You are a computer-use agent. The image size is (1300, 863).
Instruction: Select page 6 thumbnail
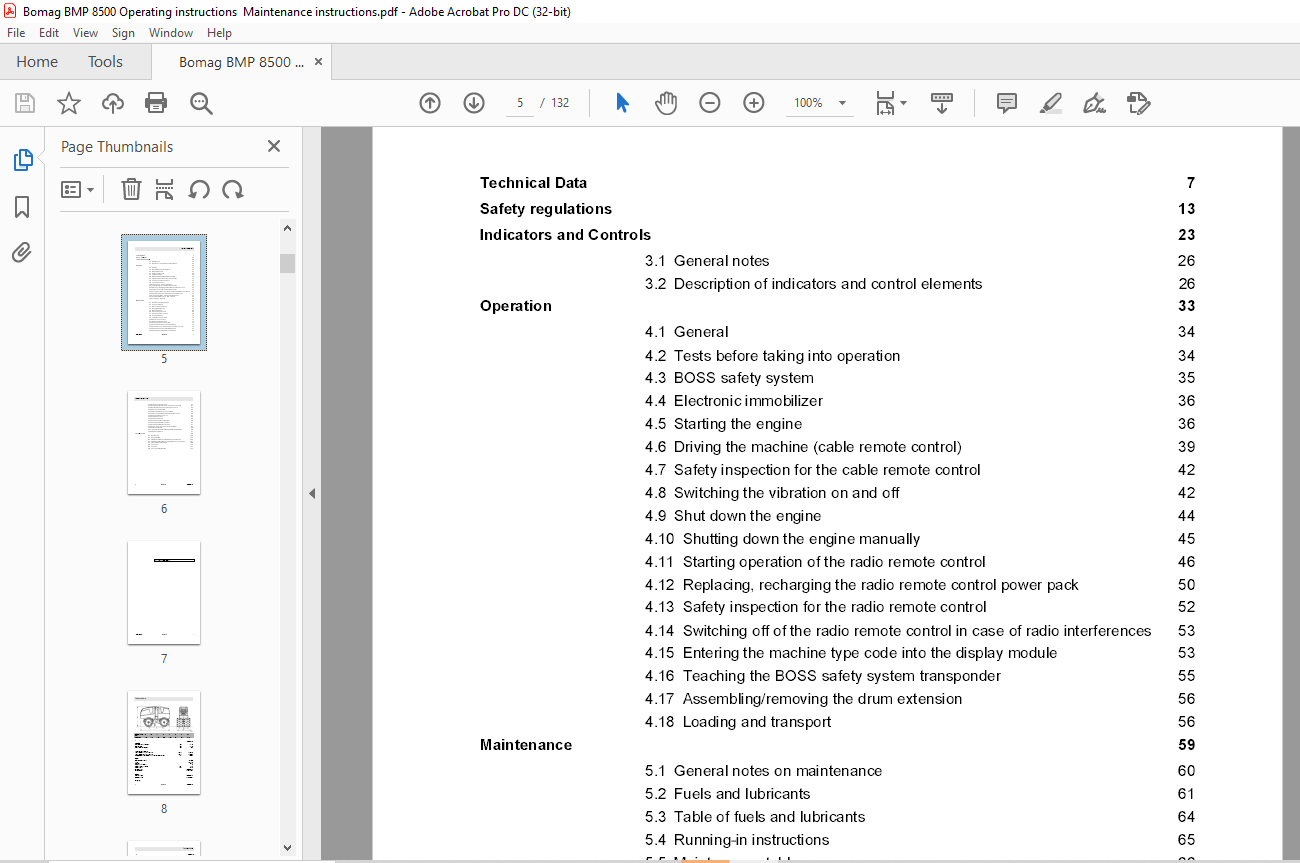164,443
